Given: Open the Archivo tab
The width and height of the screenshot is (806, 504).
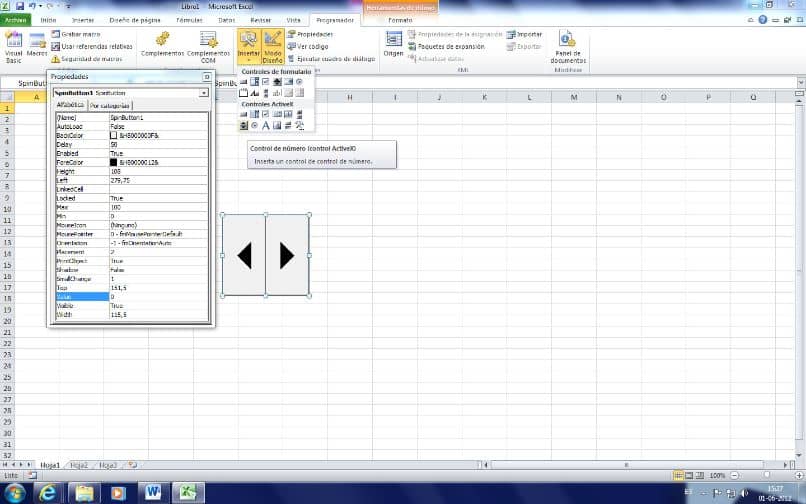Looking at the screenshot, I should (x=15, y=20).
